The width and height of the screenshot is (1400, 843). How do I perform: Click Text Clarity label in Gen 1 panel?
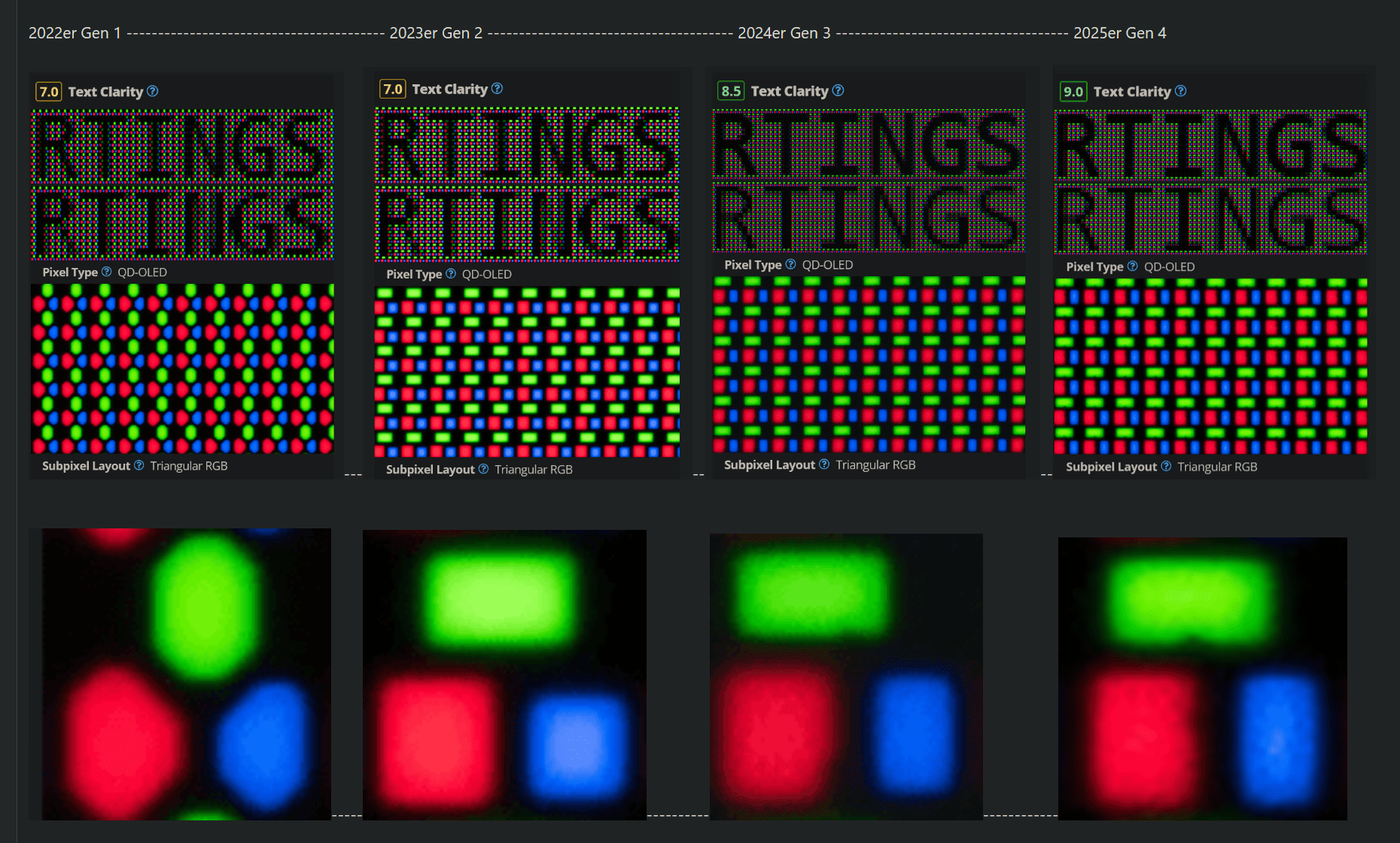coord(105,92)
